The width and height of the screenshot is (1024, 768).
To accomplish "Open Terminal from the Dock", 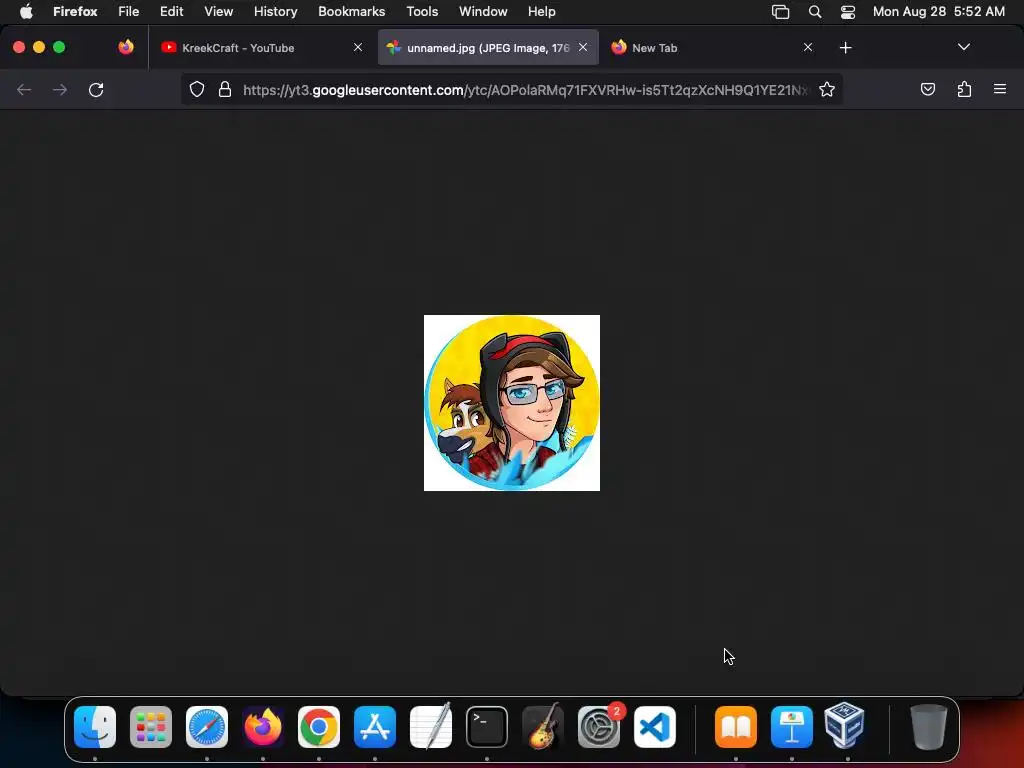I will coord(487,727).
